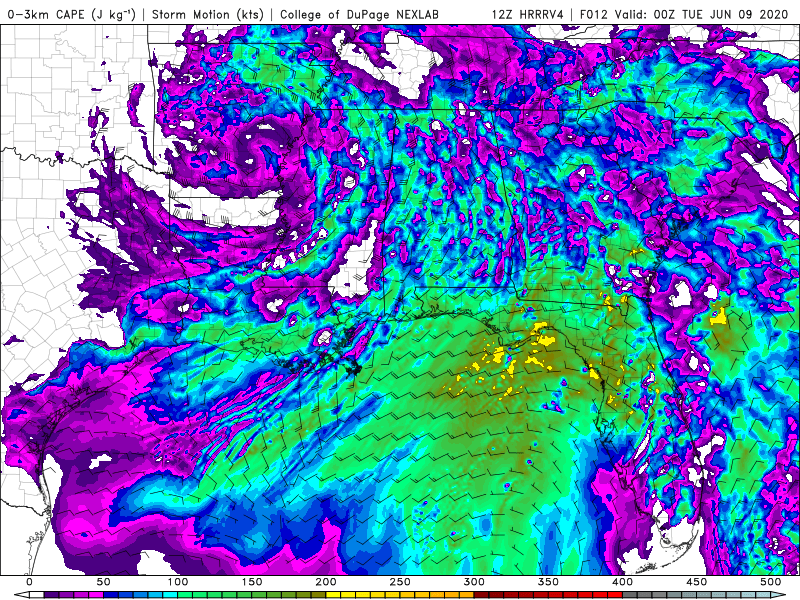
Task: Click the '12Z HRRRV4' model run text
Action: point(528,14)
